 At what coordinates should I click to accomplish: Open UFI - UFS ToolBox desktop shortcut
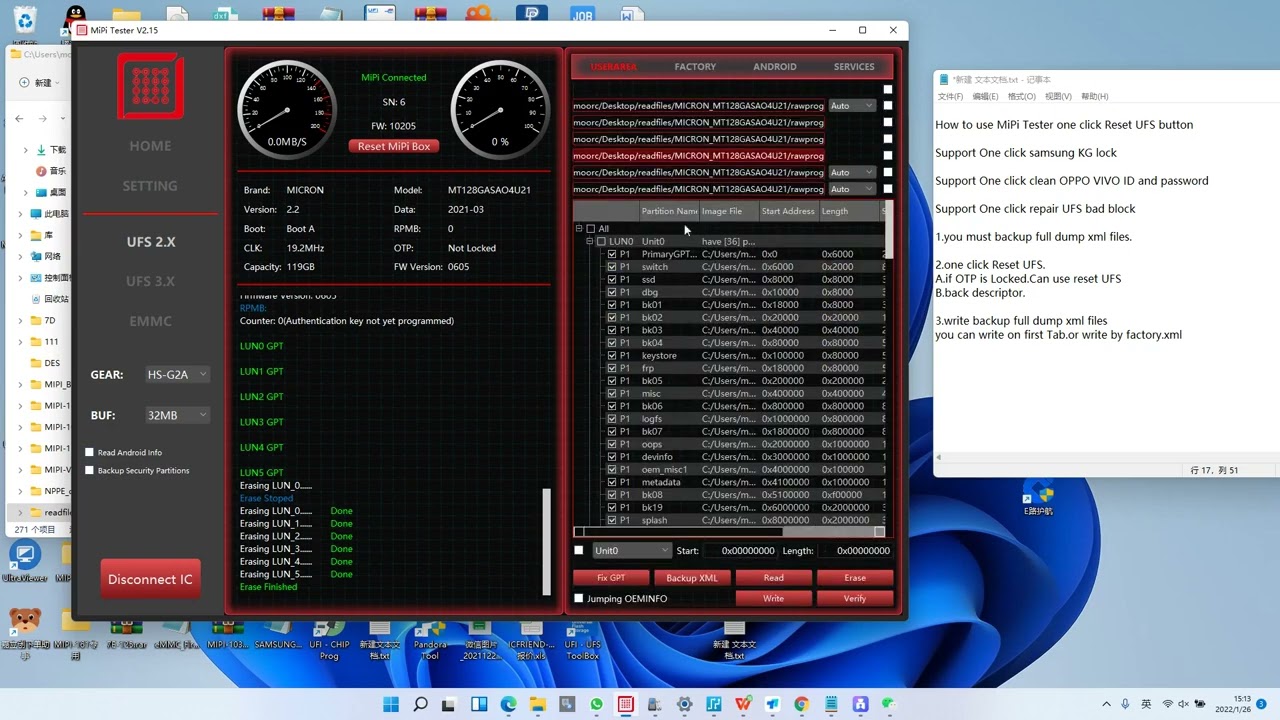582,640
